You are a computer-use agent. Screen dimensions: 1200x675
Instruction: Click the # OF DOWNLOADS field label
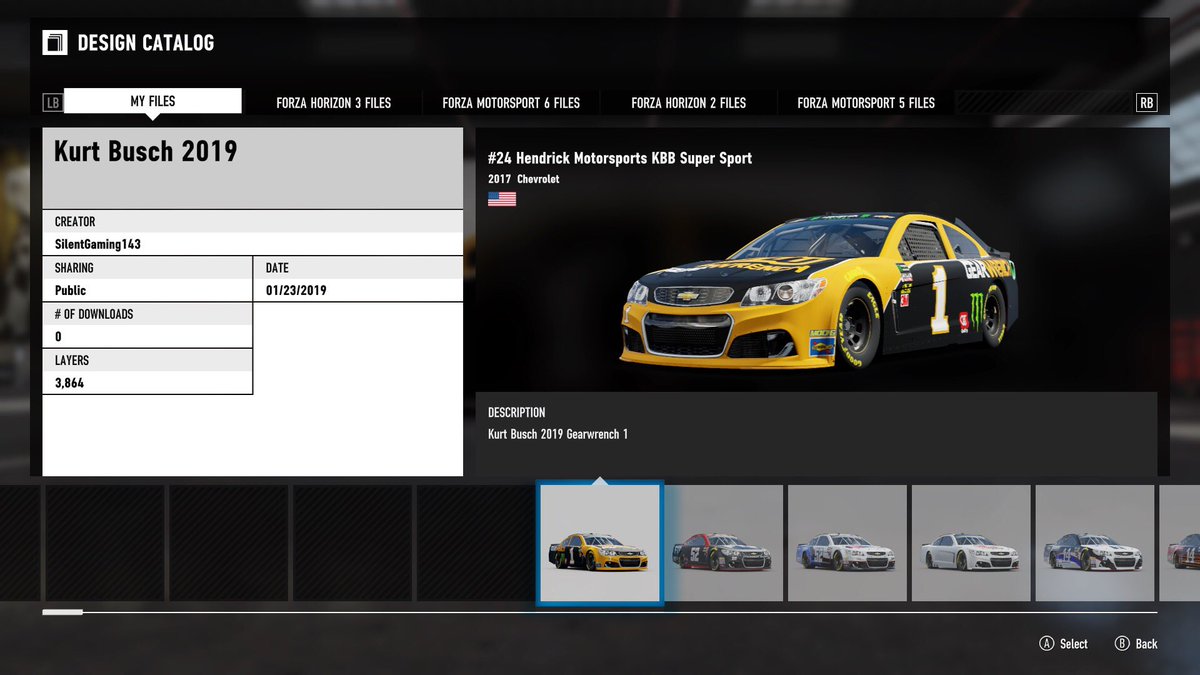point(94,314)
